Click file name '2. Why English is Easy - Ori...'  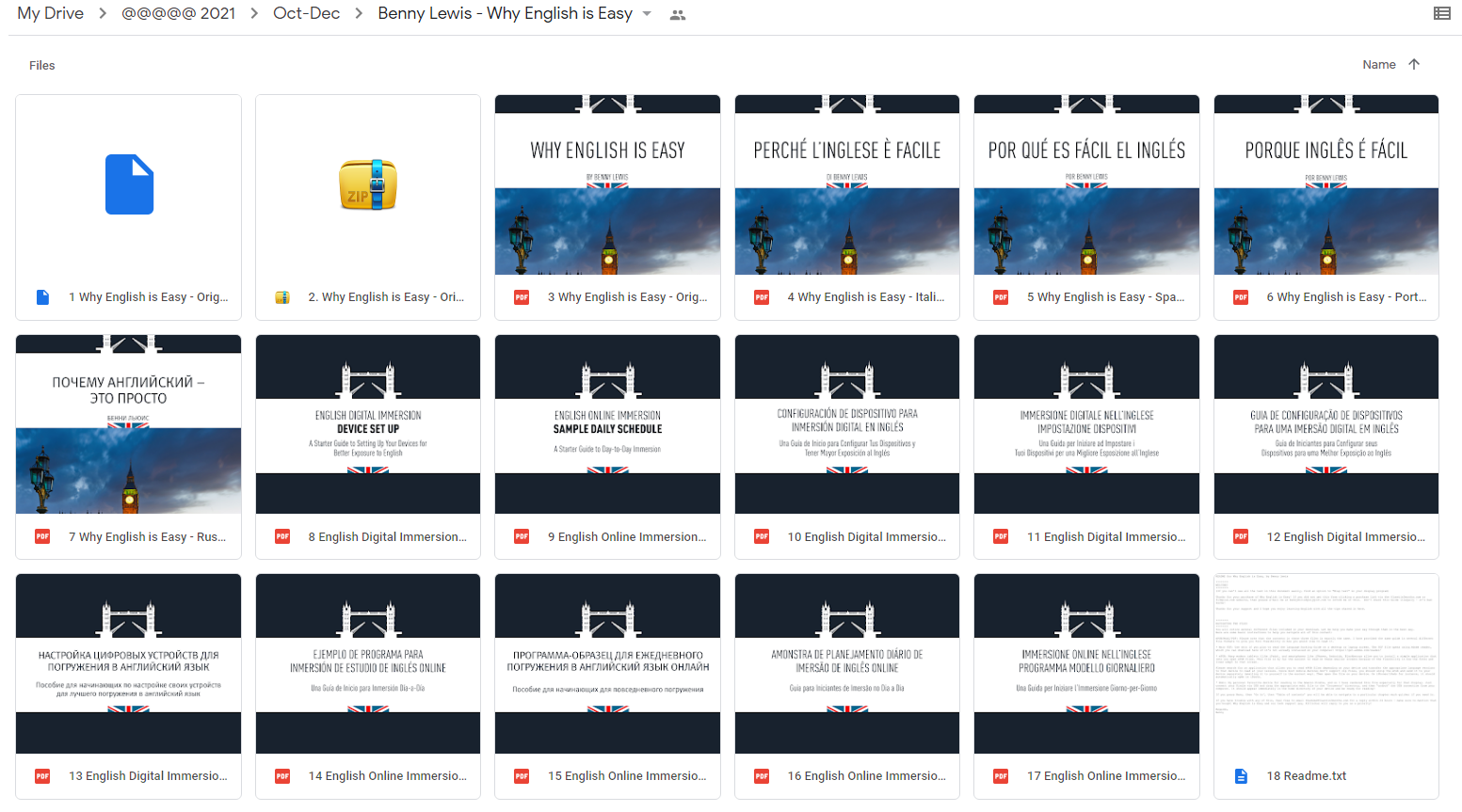[386, 297]
